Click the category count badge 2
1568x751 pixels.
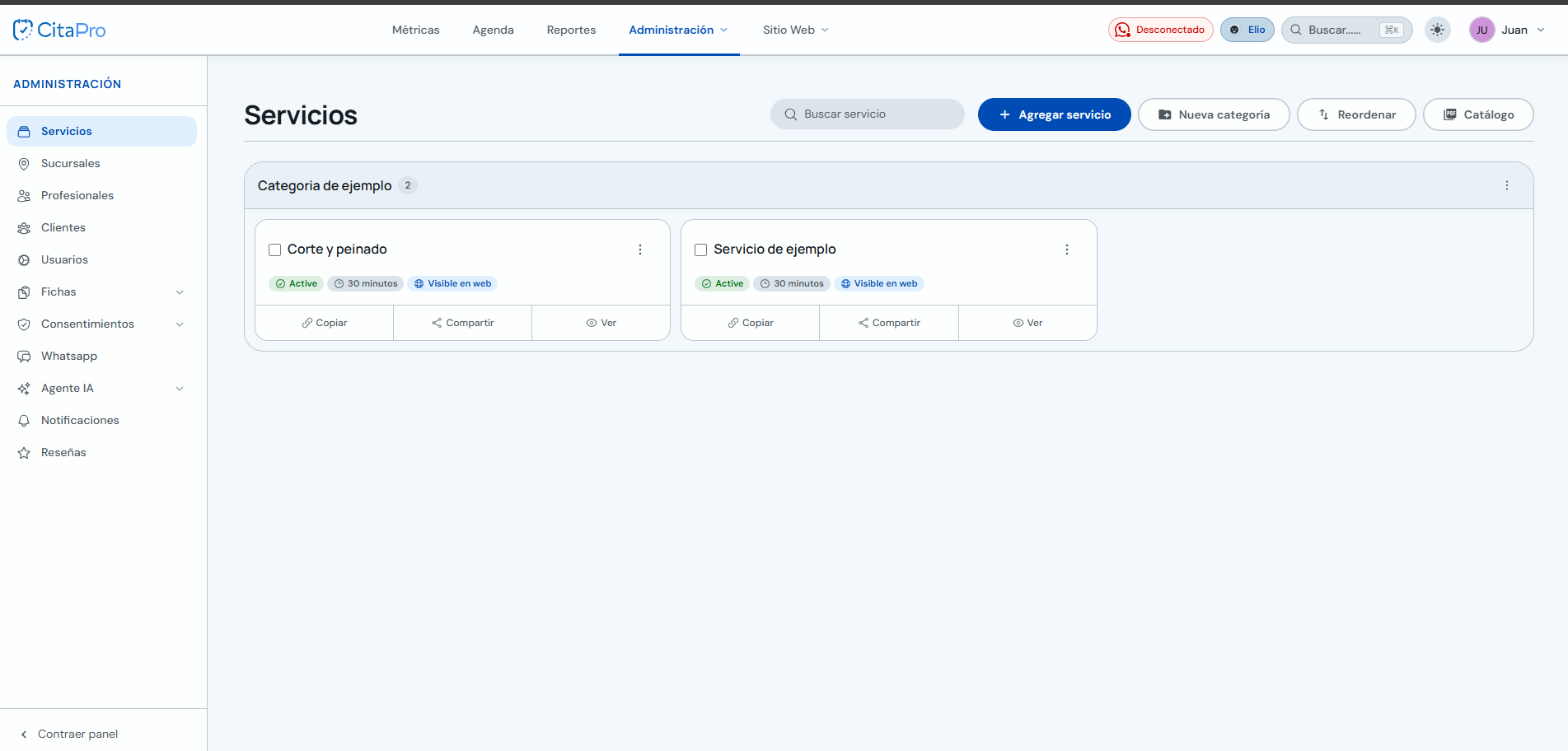click(408, 185)
